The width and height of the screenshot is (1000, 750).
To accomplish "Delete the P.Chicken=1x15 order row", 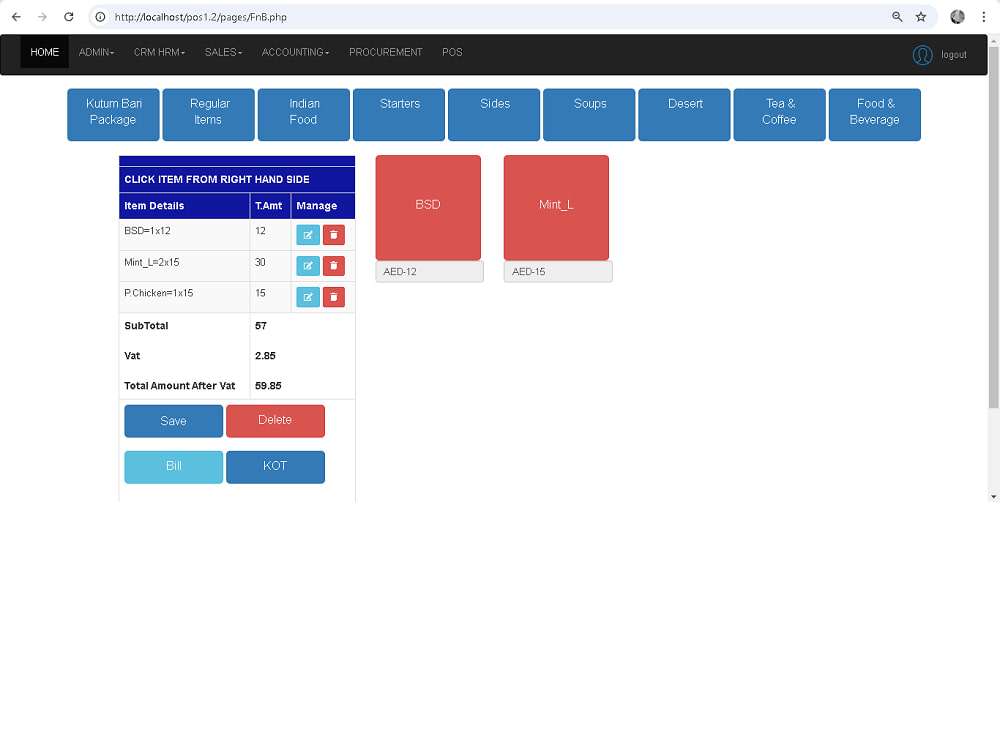I will (334, 297).
